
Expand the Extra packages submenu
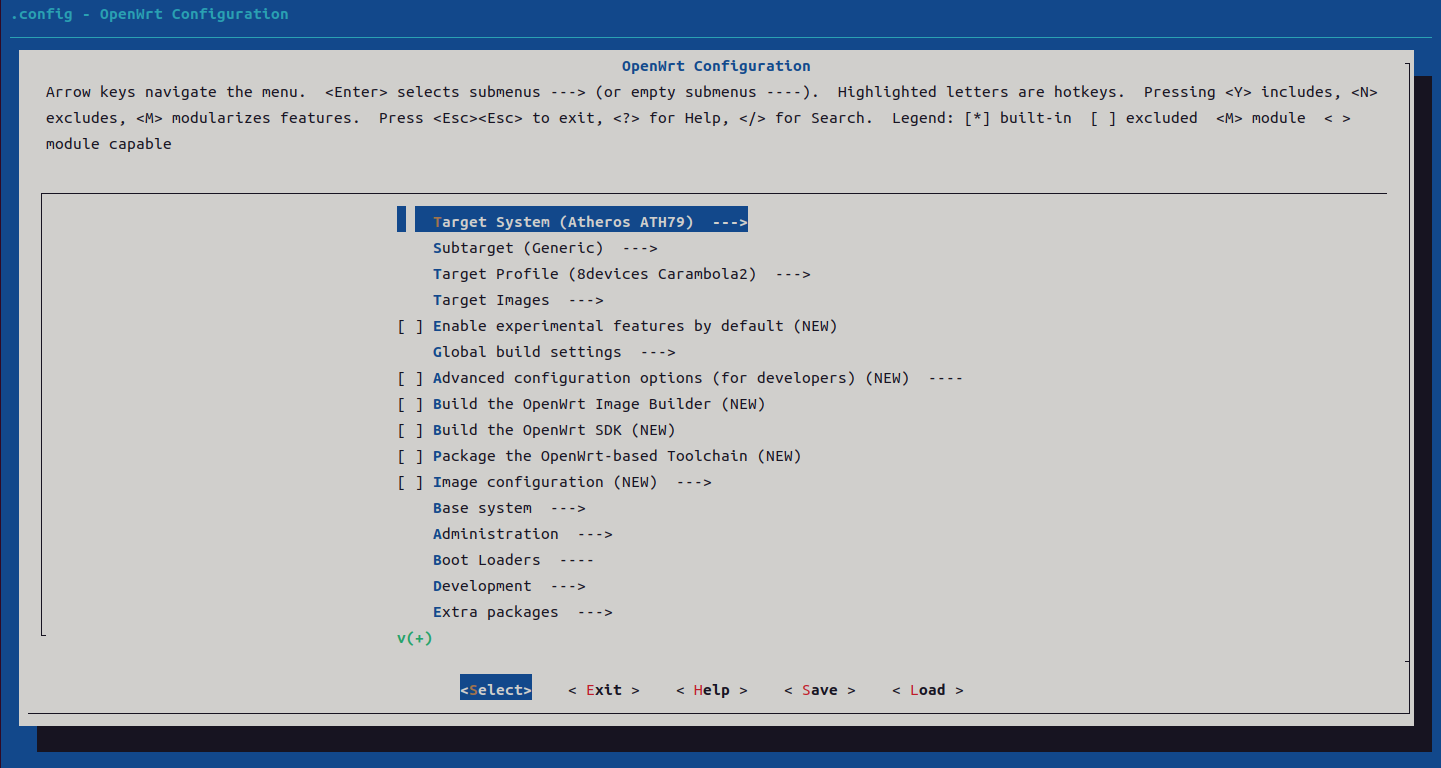pos(522,612)
